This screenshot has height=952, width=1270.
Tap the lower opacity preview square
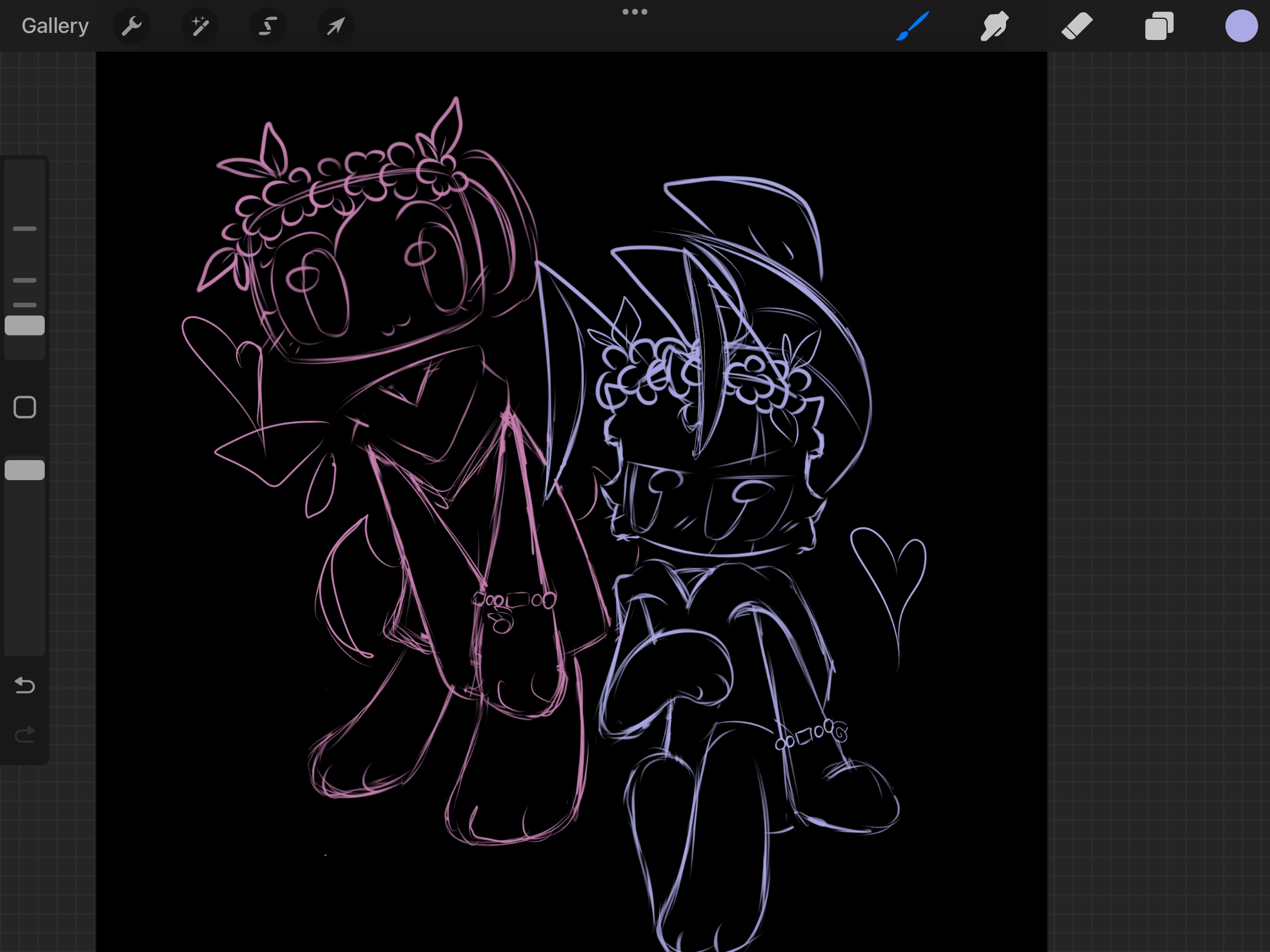(24, 469)
